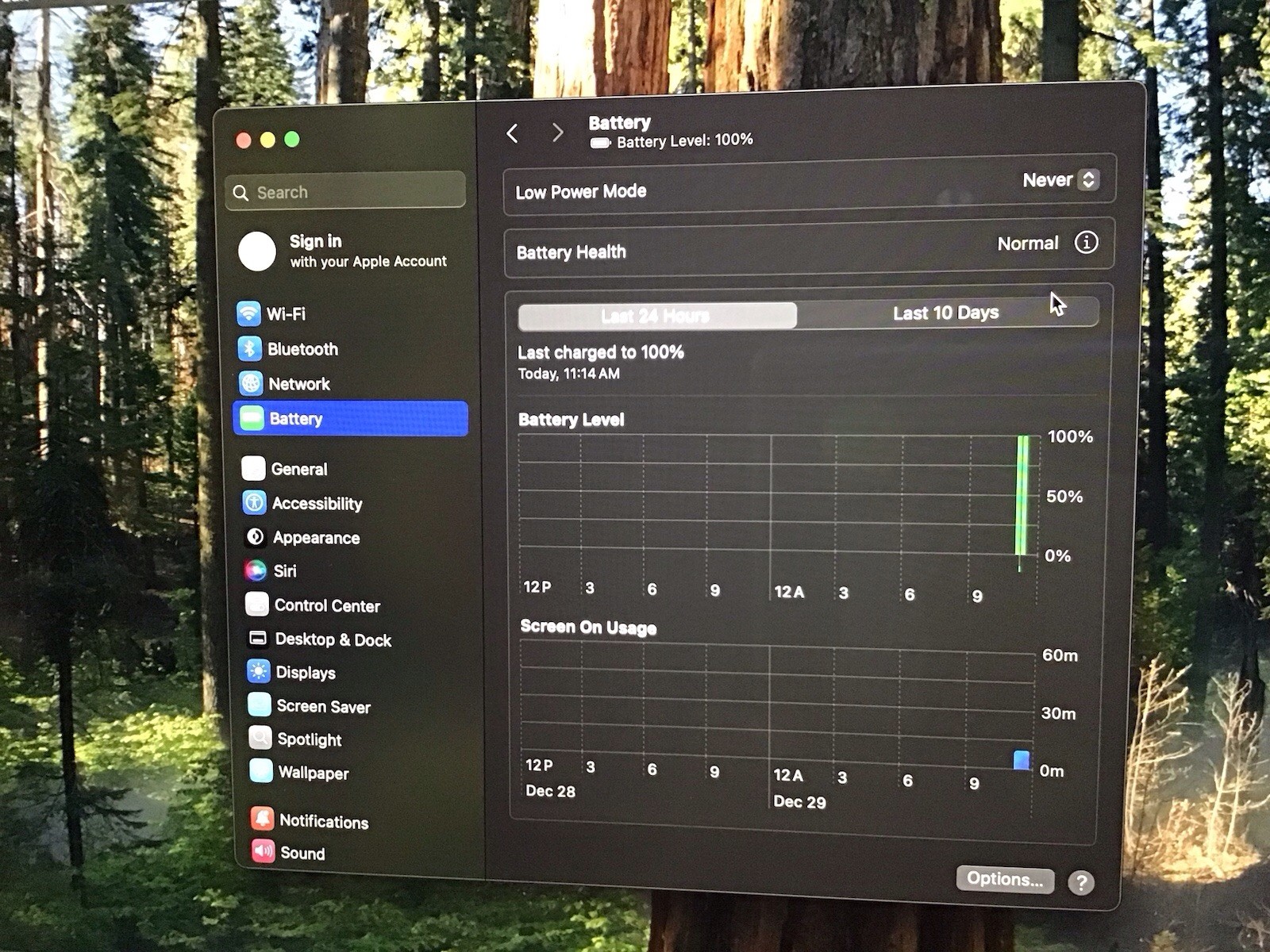The width and height of the screenshot is (1270, 952).
Task: Switch to Last 24 Hours tab
Action: coord(656,316)
